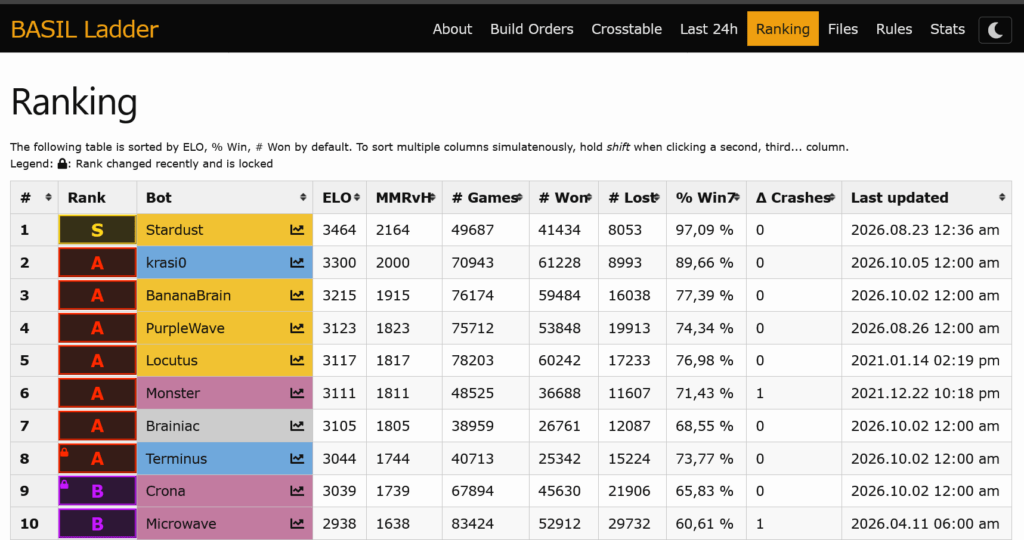Open krasi0 rating chart icon
1024x540 pixels.
click(x=297, y=262)
